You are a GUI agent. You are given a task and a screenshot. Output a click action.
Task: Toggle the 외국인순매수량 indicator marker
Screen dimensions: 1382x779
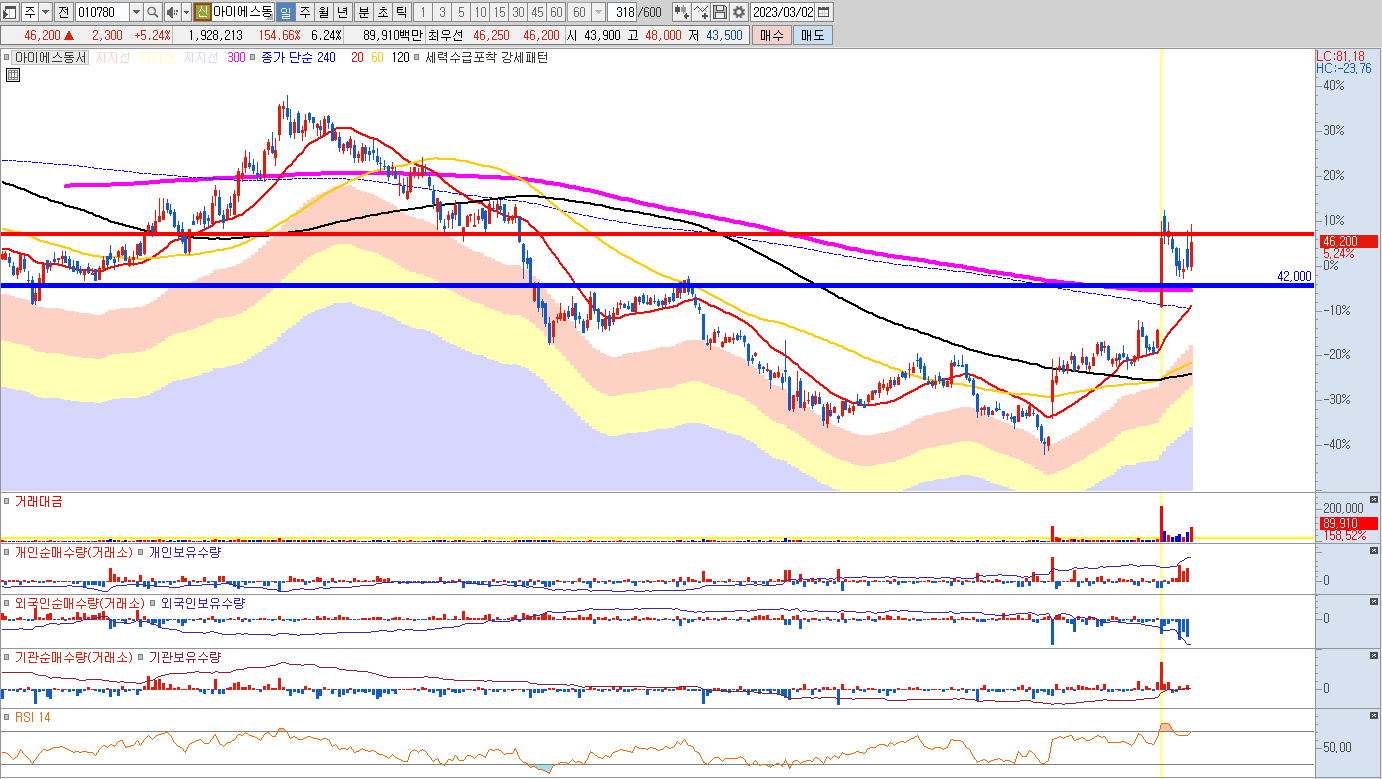(x=6, y=604)
